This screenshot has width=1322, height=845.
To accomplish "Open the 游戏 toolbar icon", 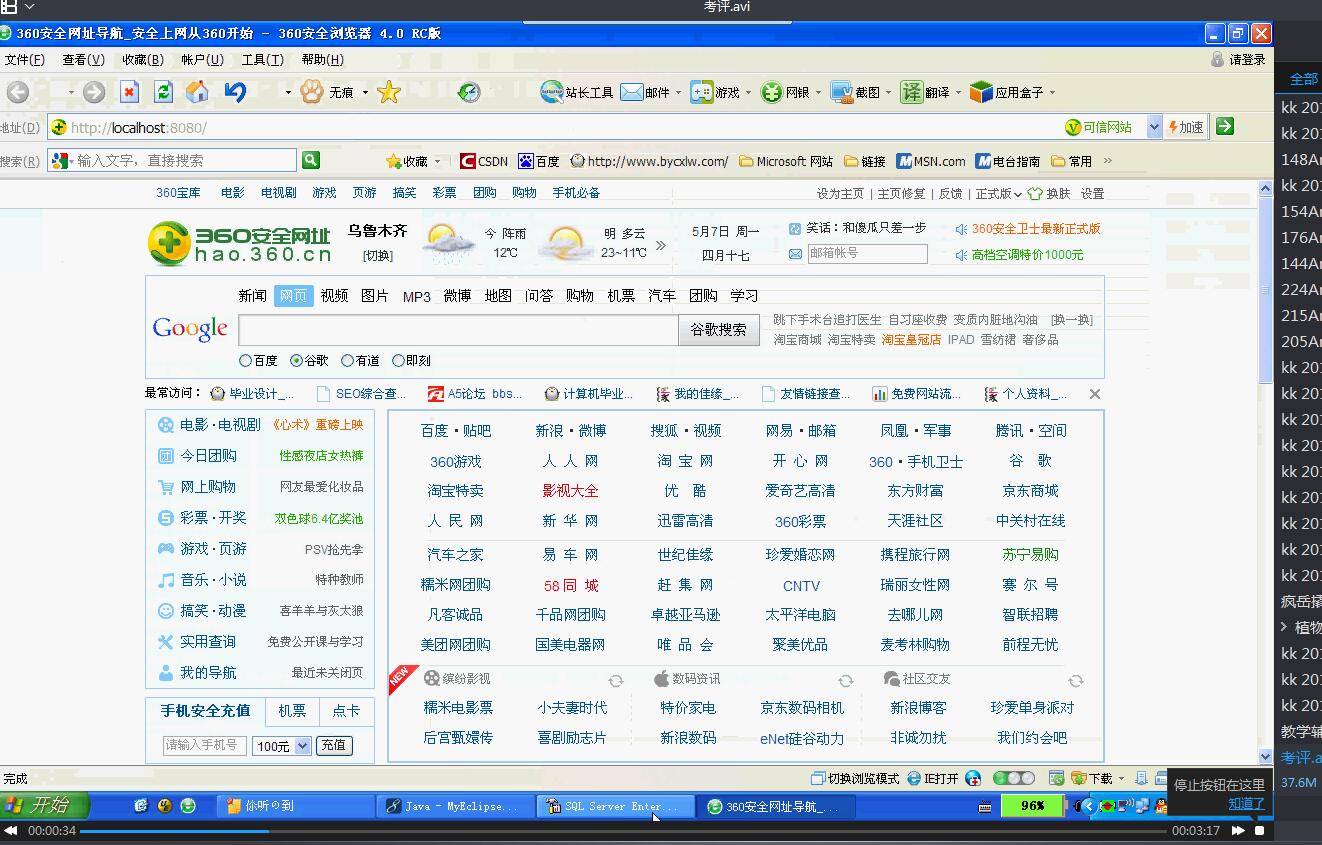I will point(702,92).
